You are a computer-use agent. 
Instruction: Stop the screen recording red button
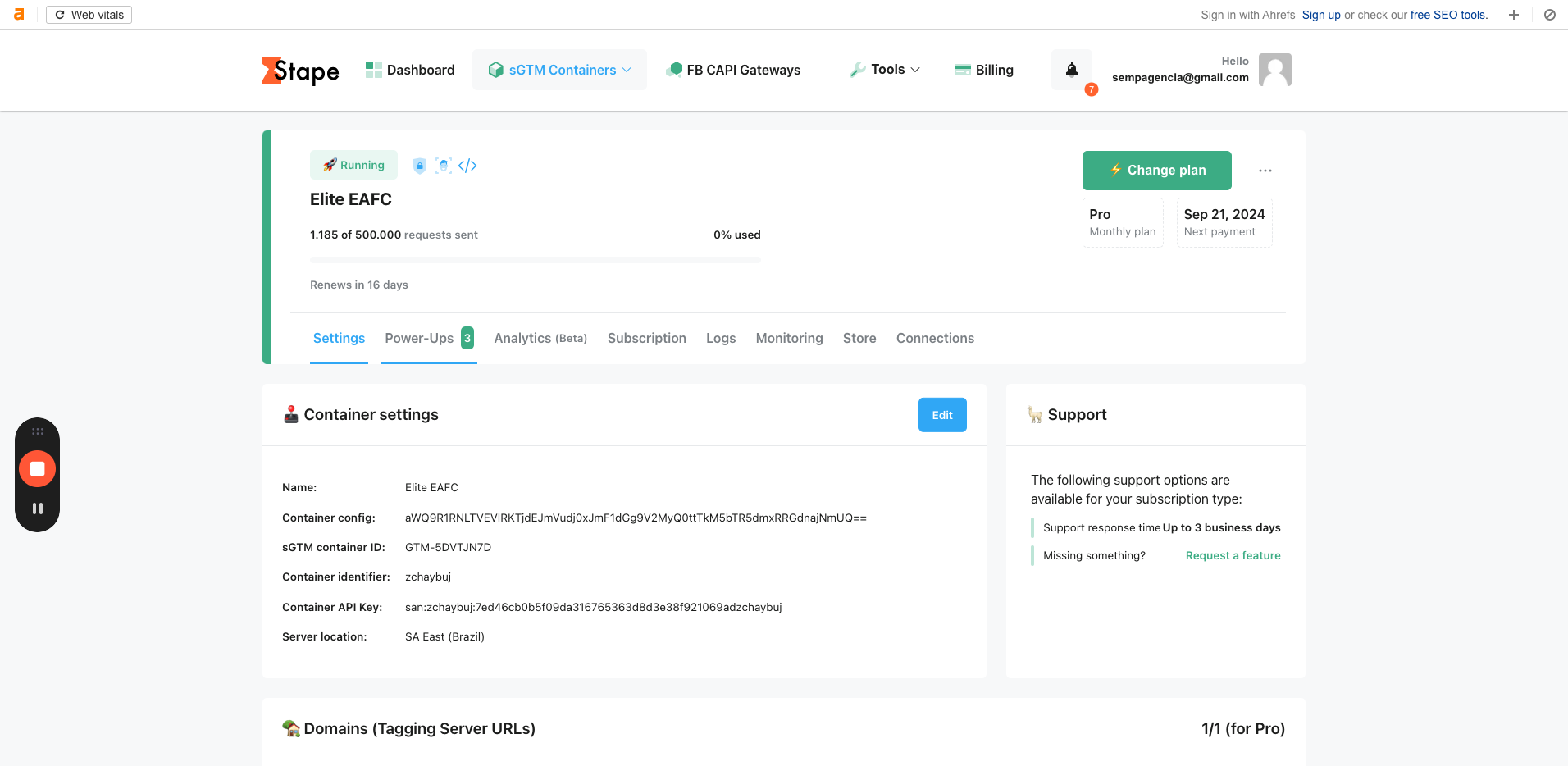coord(37,469)
